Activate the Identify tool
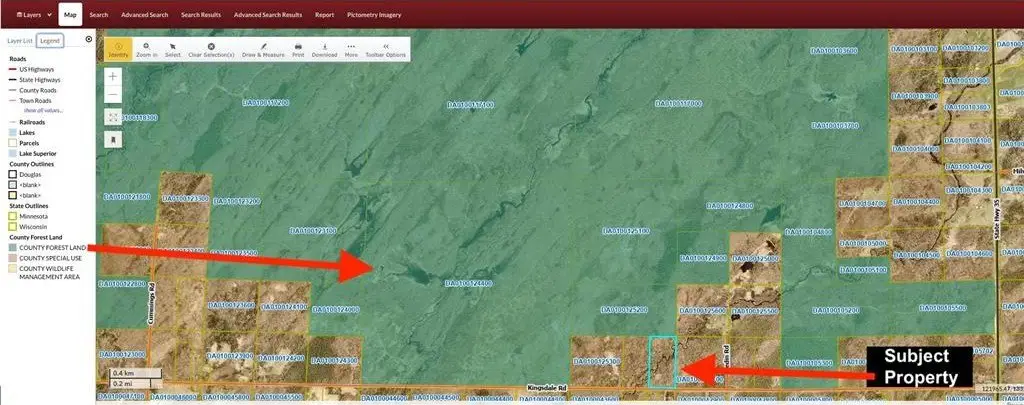Image resolution: width=1024 pixels, height=405 pixels. (118, 49)
